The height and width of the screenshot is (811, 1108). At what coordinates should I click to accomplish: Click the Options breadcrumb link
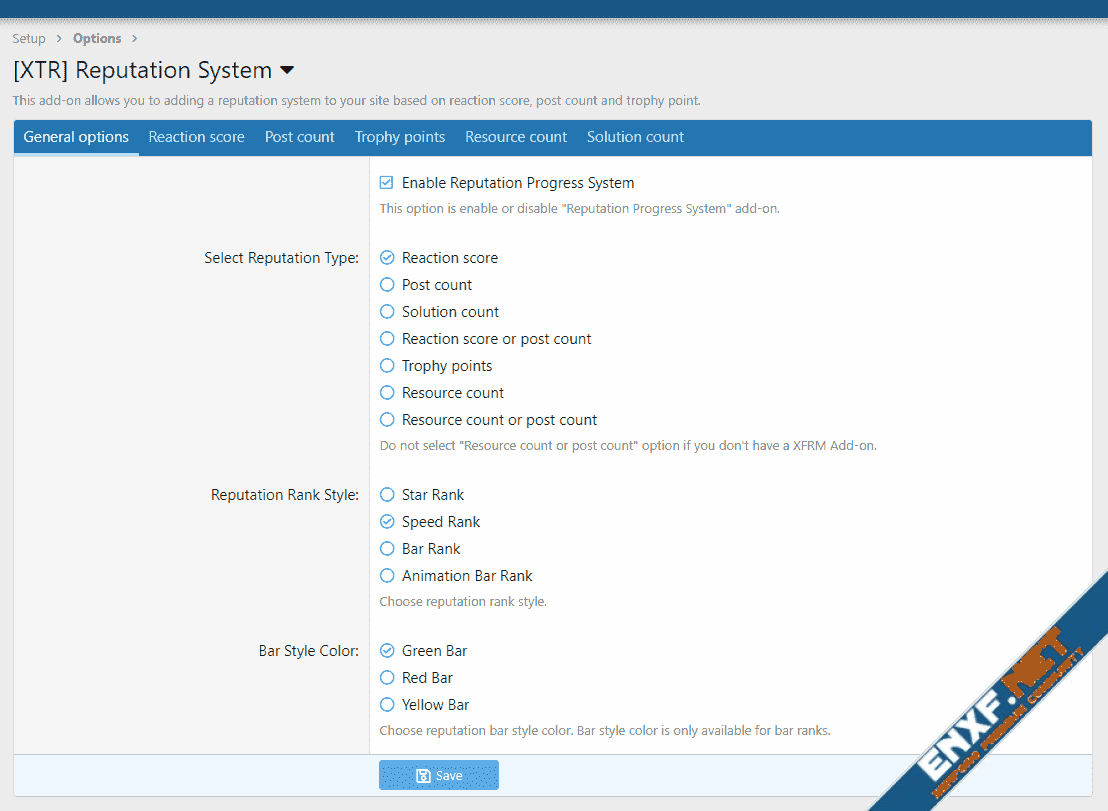97,39
